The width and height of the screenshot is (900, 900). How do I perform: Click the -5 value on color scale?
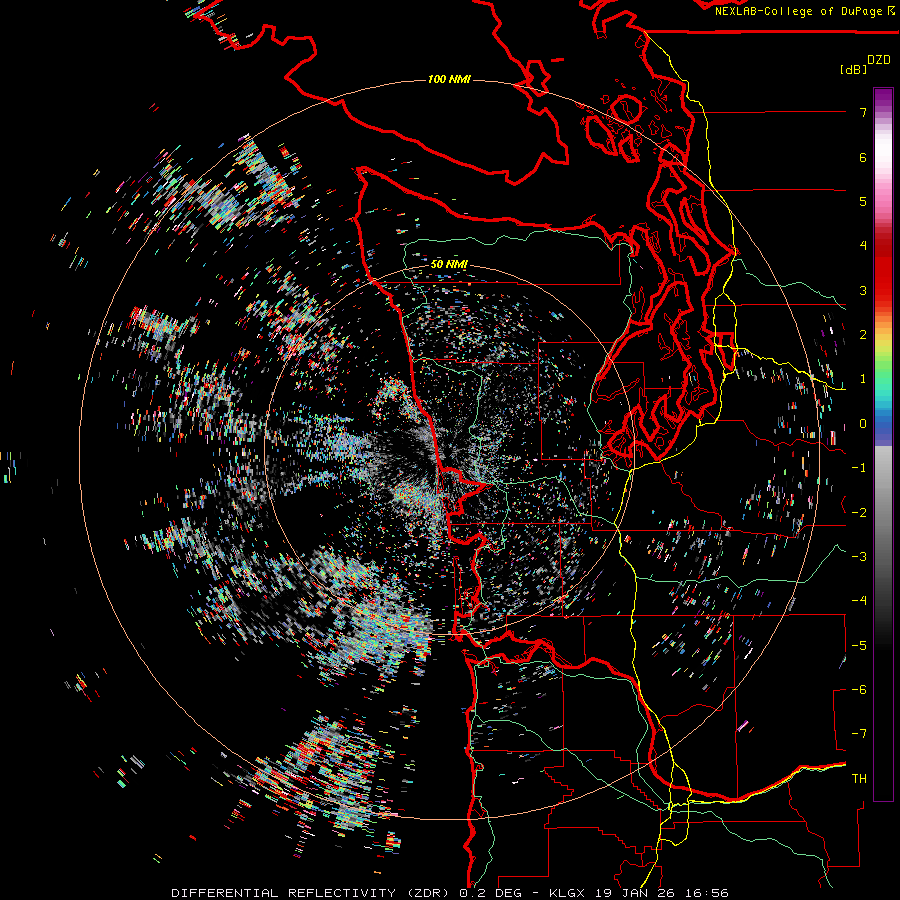pos(859,646)
